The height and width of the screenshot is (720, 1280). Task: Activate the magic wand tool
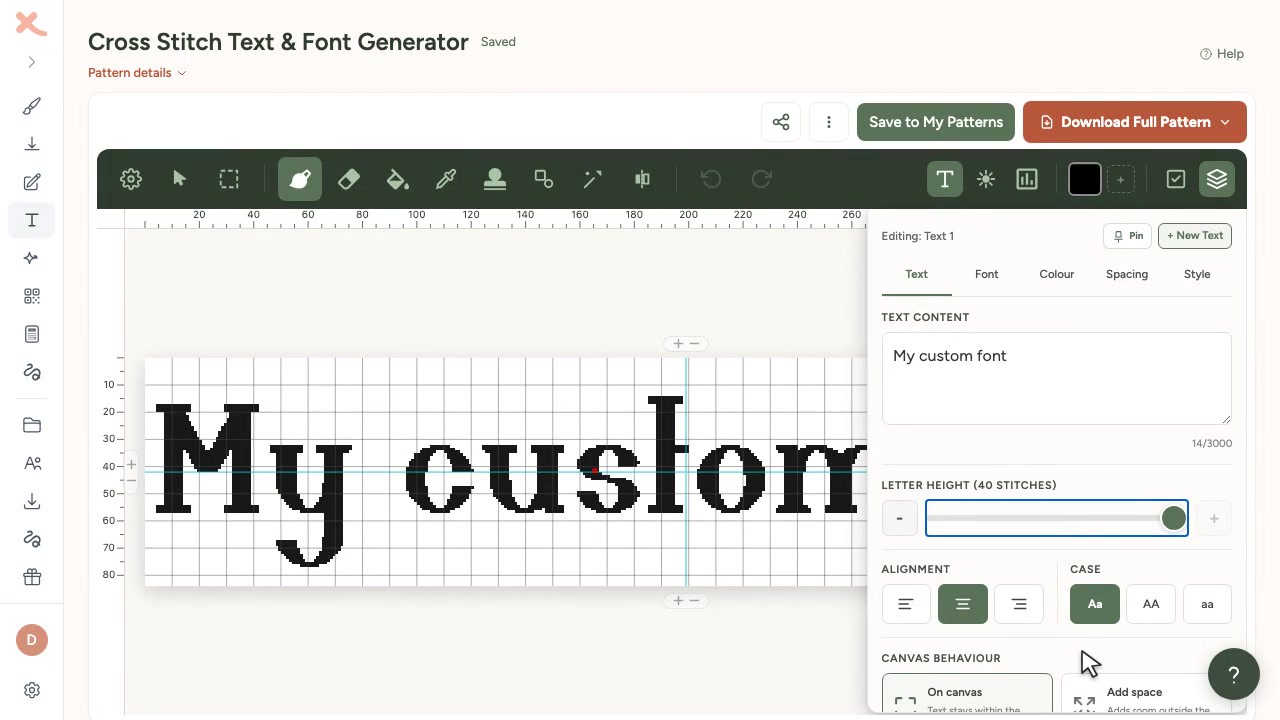(x=592, y=179)
